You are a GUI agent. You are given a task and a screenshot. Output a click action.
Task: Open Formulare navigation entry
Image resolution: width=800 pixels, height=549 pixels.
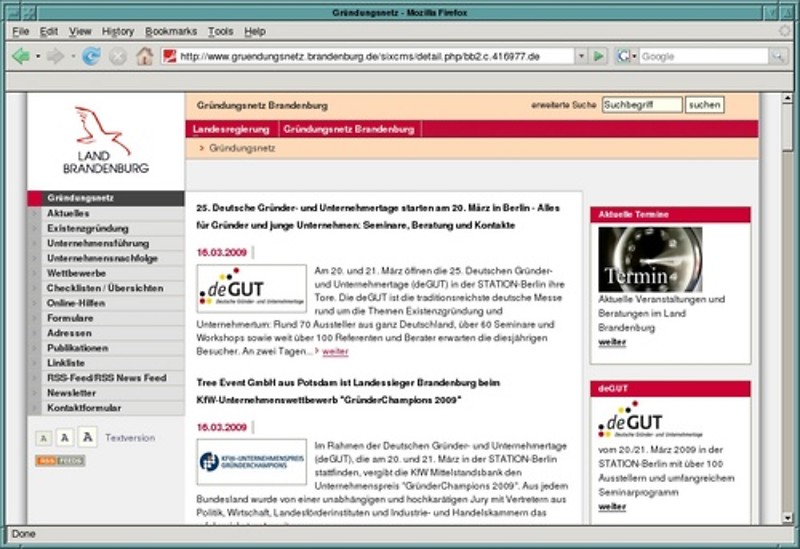[106, 318]
